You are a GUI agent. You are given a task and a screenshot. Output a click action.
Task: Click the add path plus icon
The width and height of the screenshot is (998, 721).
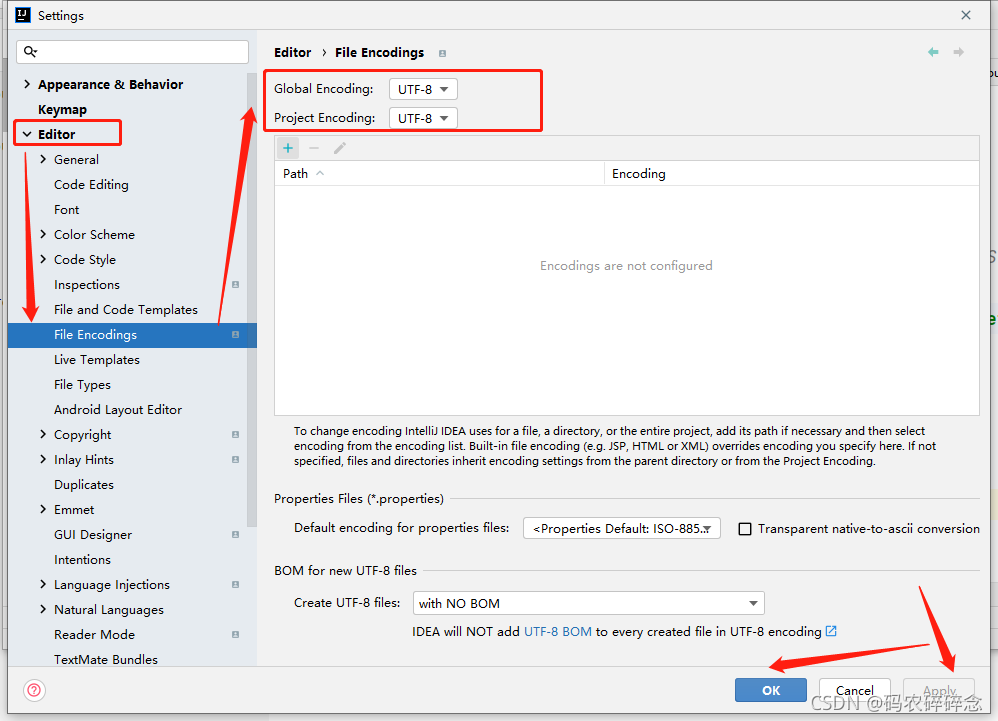[x=288, y=148]
